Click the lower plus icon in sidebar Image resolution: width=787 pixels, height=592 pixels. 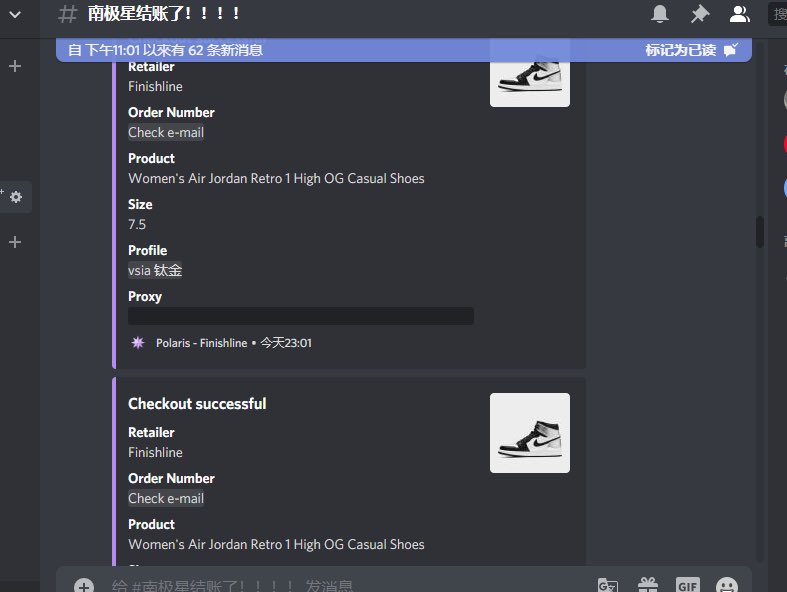coord(15,242)
